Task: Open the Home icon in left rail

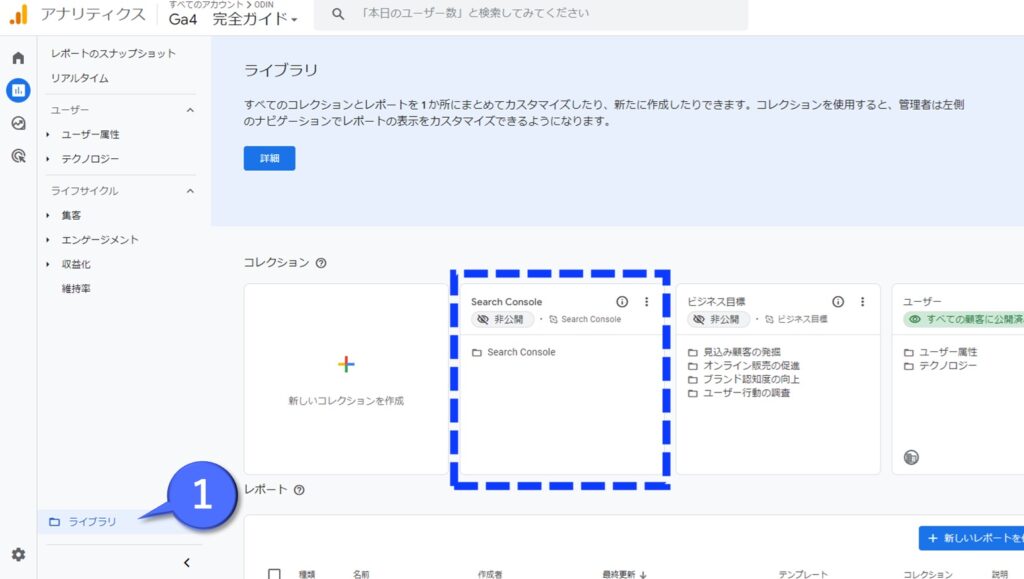Action: [18, 58]
